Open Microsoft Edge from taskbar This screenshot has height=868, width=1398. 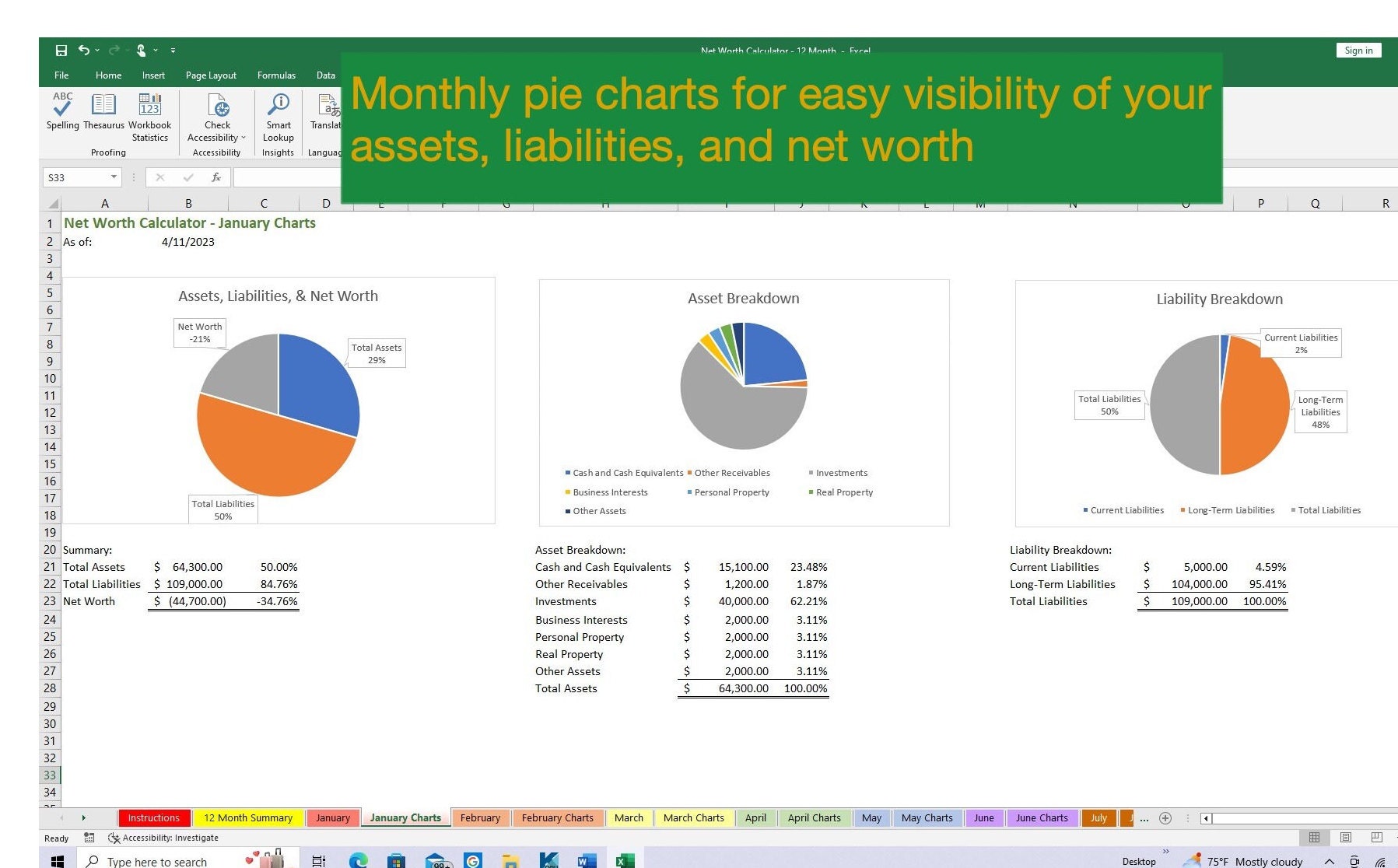pos(358,861)
